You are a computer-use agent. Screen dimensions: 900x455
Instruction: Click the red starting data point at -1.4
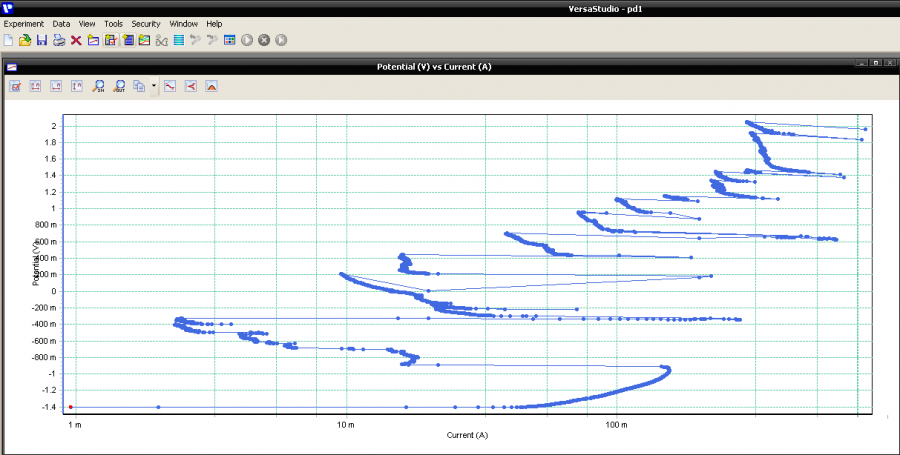click(x=71, y=407)
